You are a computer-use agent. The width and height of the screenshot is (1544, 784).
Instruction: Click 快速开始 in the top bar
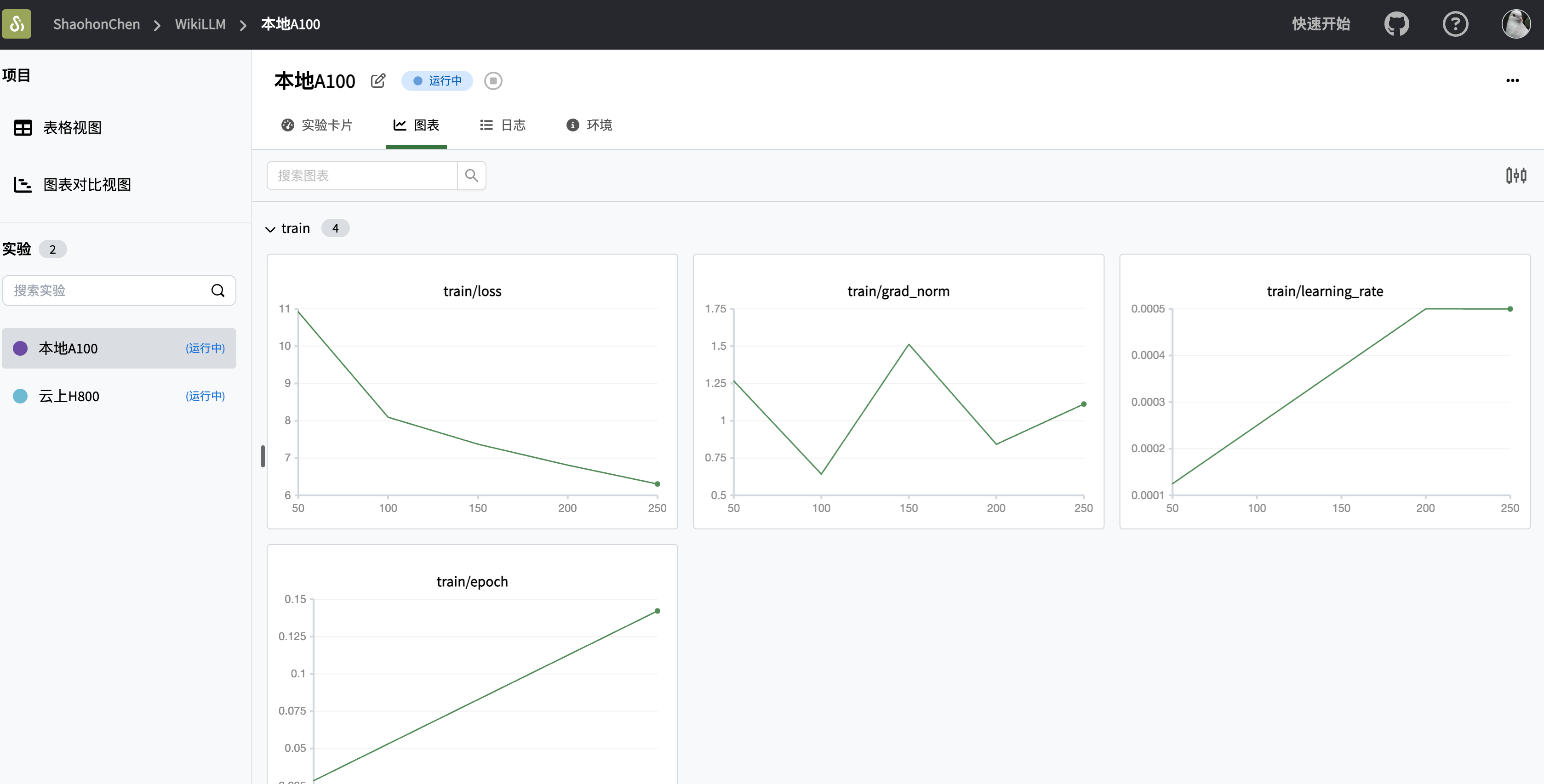click(x=1321, y=24)
